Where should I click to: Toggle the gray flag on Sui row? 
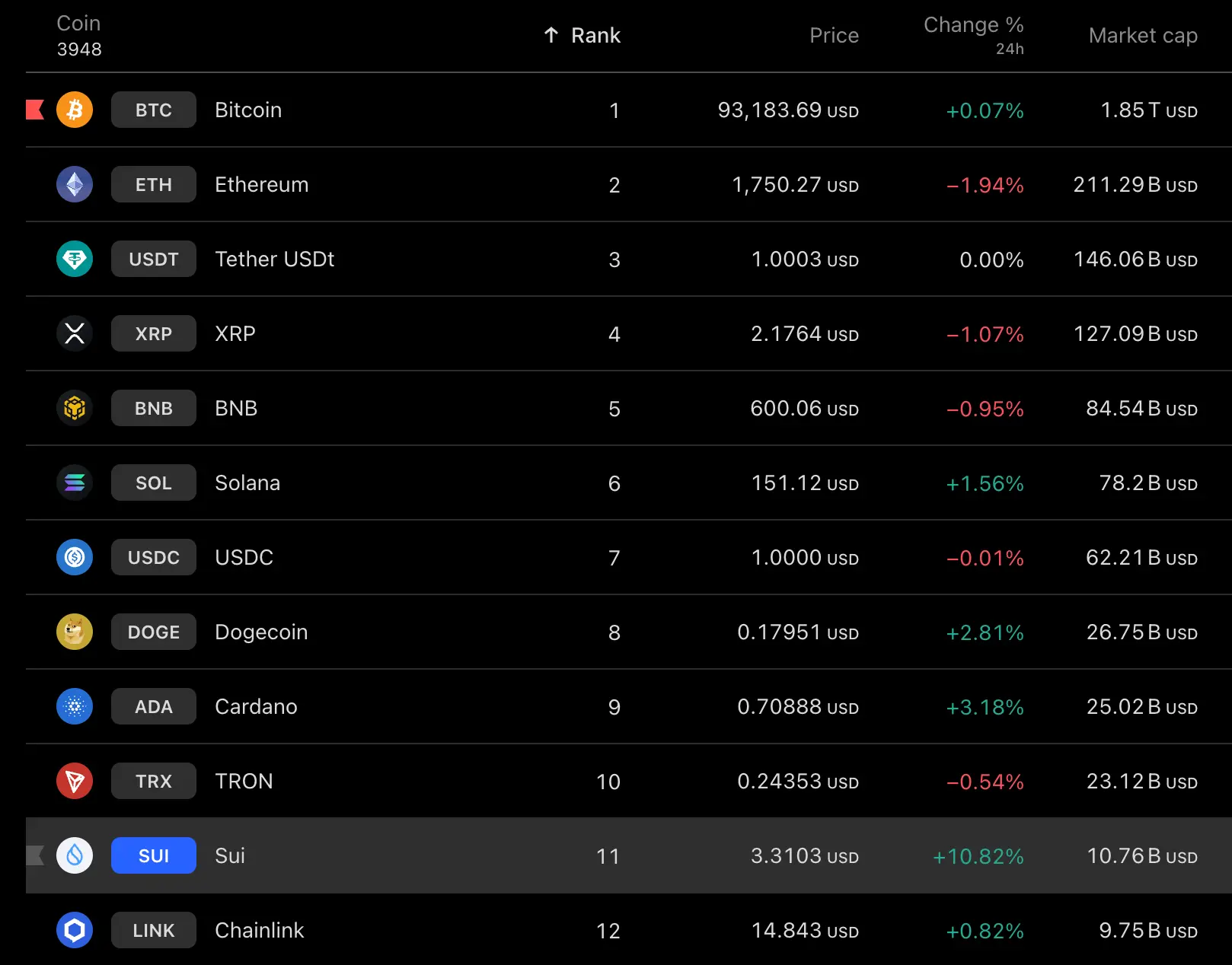[x=35, y=855]
